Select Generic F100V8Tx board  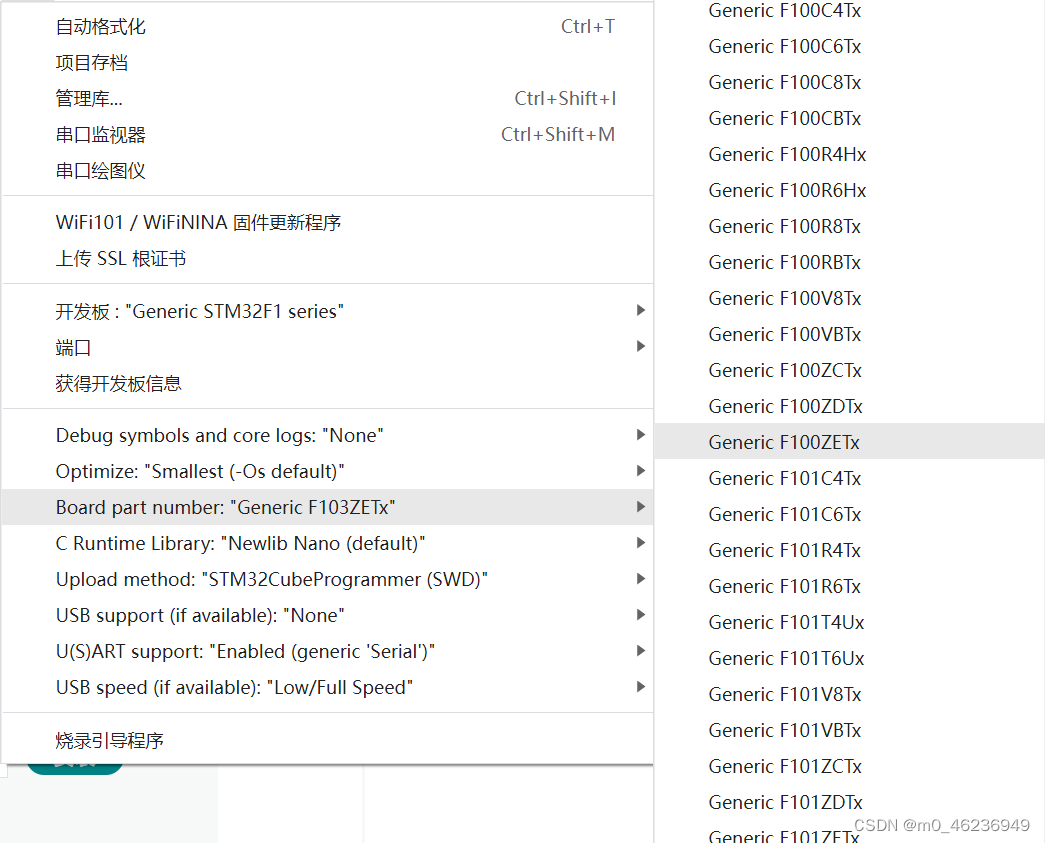850,299
